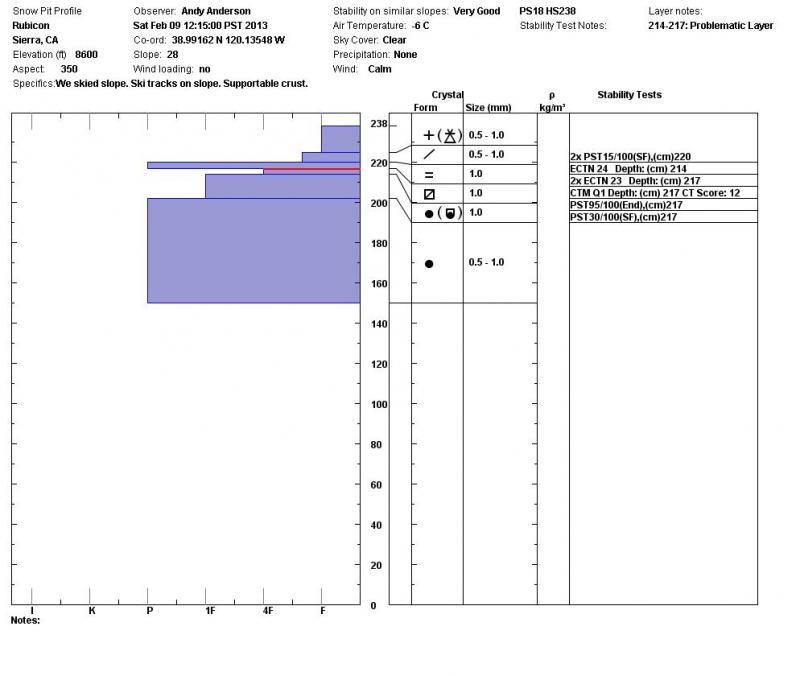Select the largest blue hardness bar
Viewport: 800px width, 676px height.
pyautogui.click(x=253, y=250)
